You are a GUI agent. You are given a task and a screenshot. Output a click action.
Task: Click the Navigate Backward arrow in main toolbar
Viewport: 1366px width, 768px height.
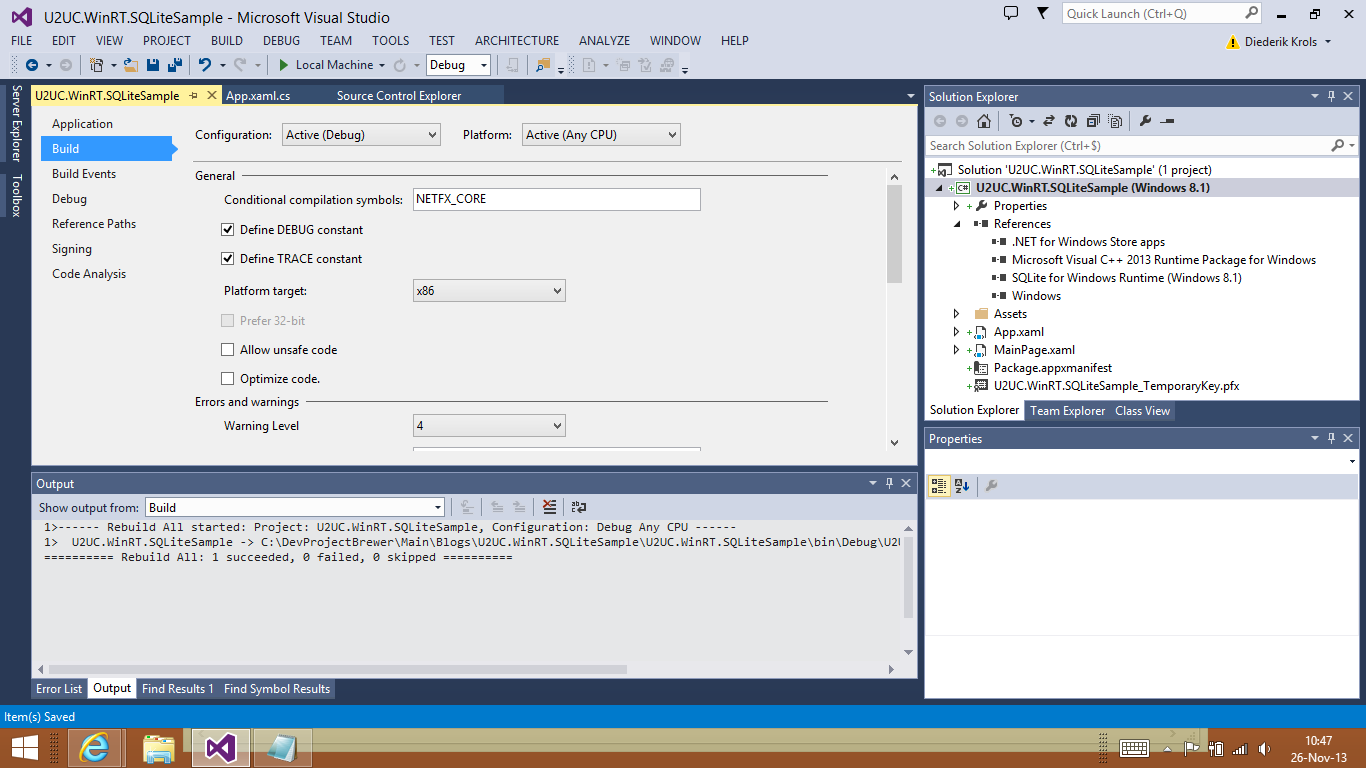point(32,65)
